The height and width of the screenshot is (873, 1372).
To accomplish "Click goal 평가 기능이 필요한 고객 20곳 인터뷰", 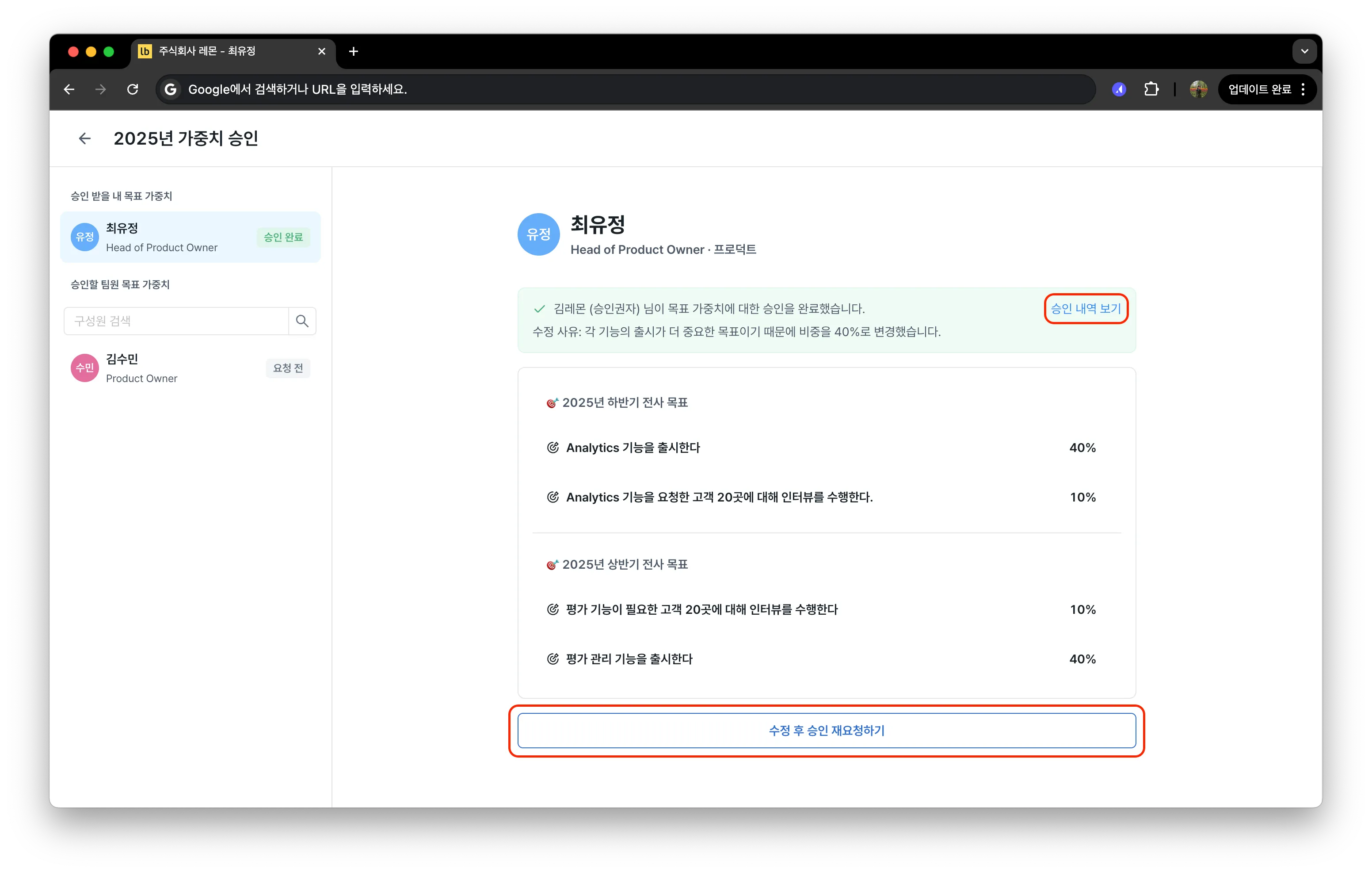I will [702, 610].
